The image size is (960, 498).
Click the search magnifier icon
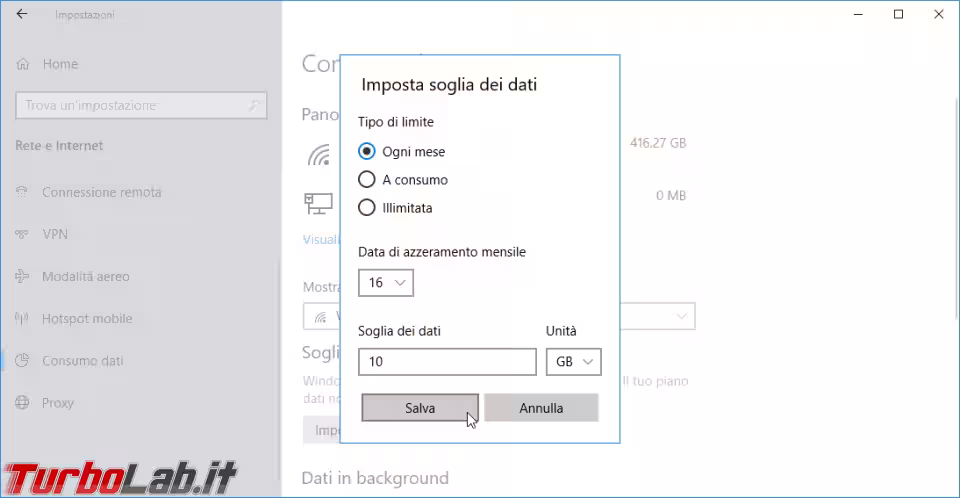coord(253,105)
